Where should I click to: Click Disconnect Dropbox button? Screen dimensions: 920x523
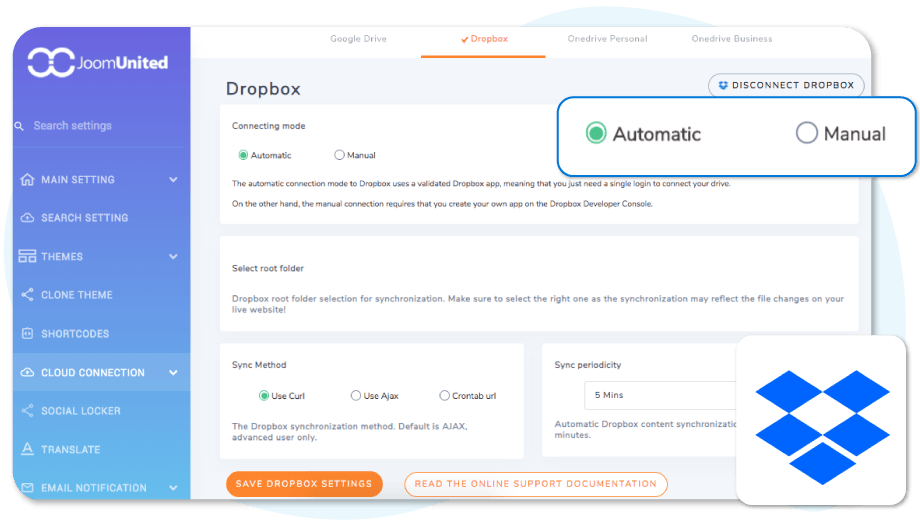(x=786, y=85)
